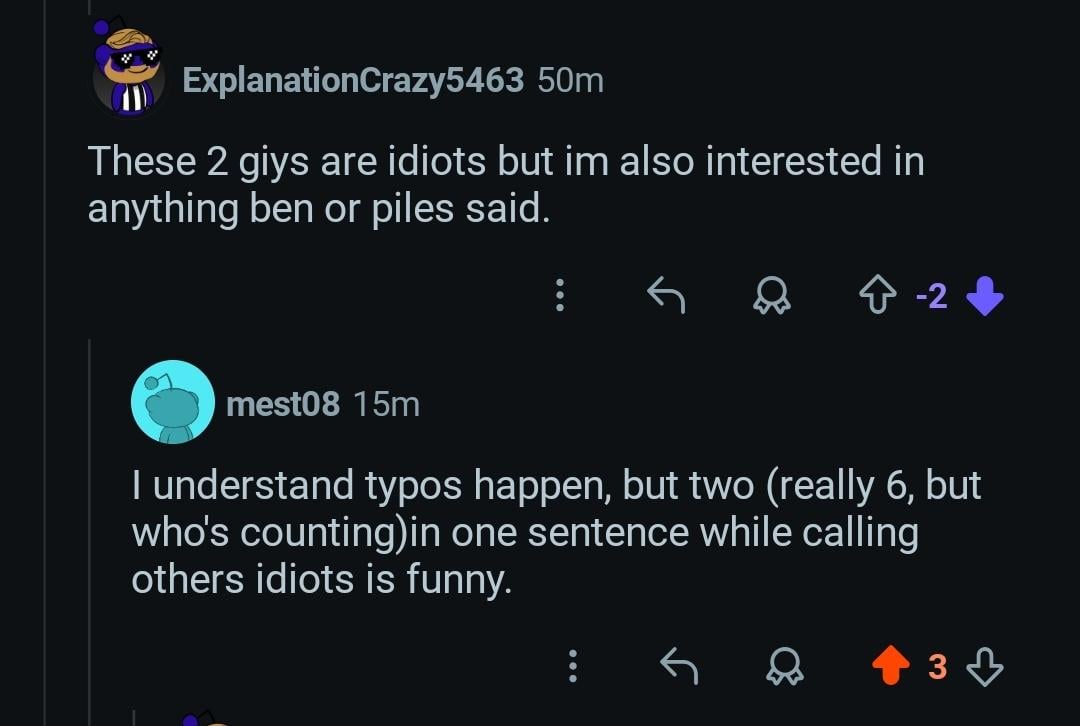Collapse thread via line left of mest08's reply
The height and width of the screenshot is (726, 1080).
click(x=89, y=500)
